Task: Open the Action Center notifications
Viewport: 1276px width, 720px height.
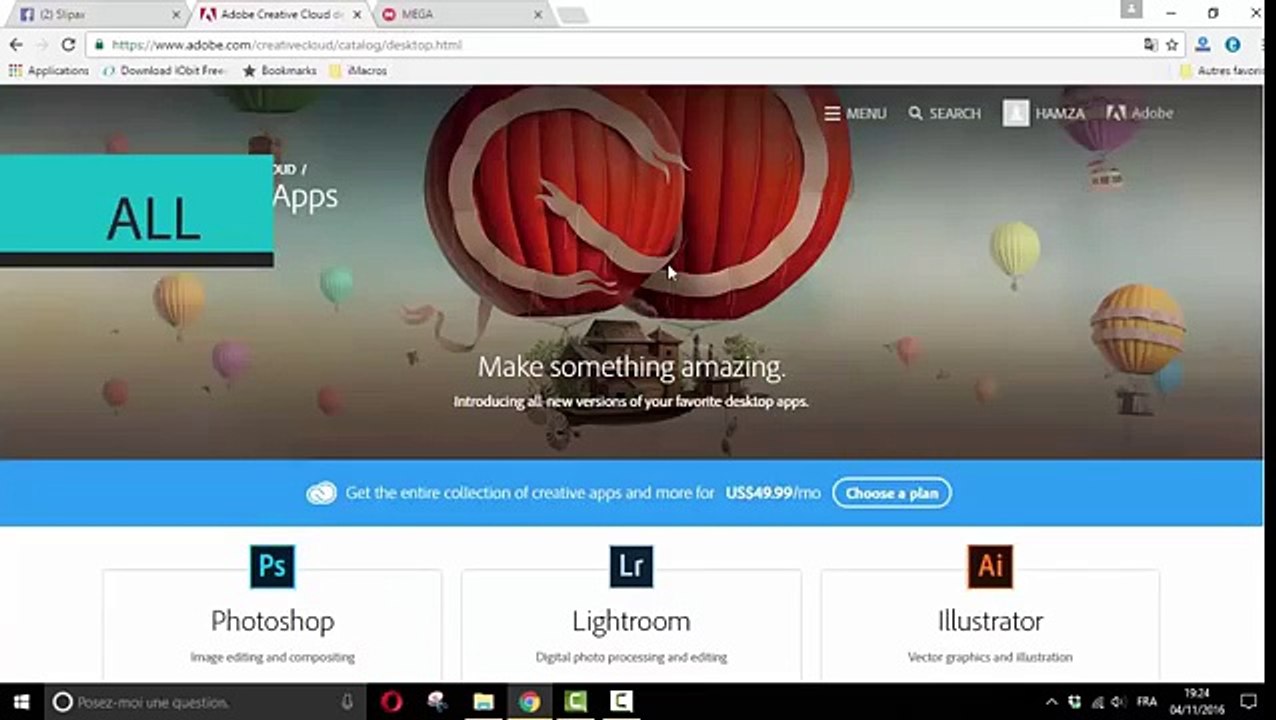Action: click(x=1249, y=702)
